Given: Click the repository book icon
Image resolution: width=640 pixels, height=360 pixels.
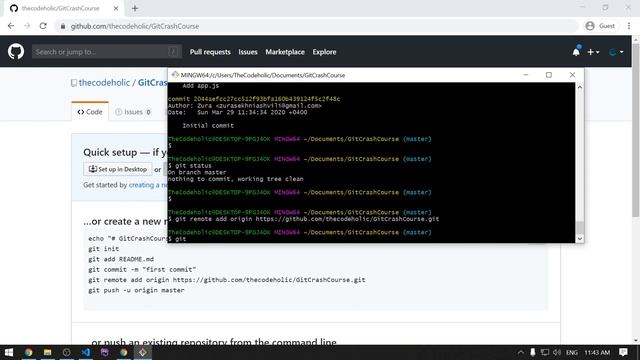Looking at the screenshot, I should coord(74,83).
